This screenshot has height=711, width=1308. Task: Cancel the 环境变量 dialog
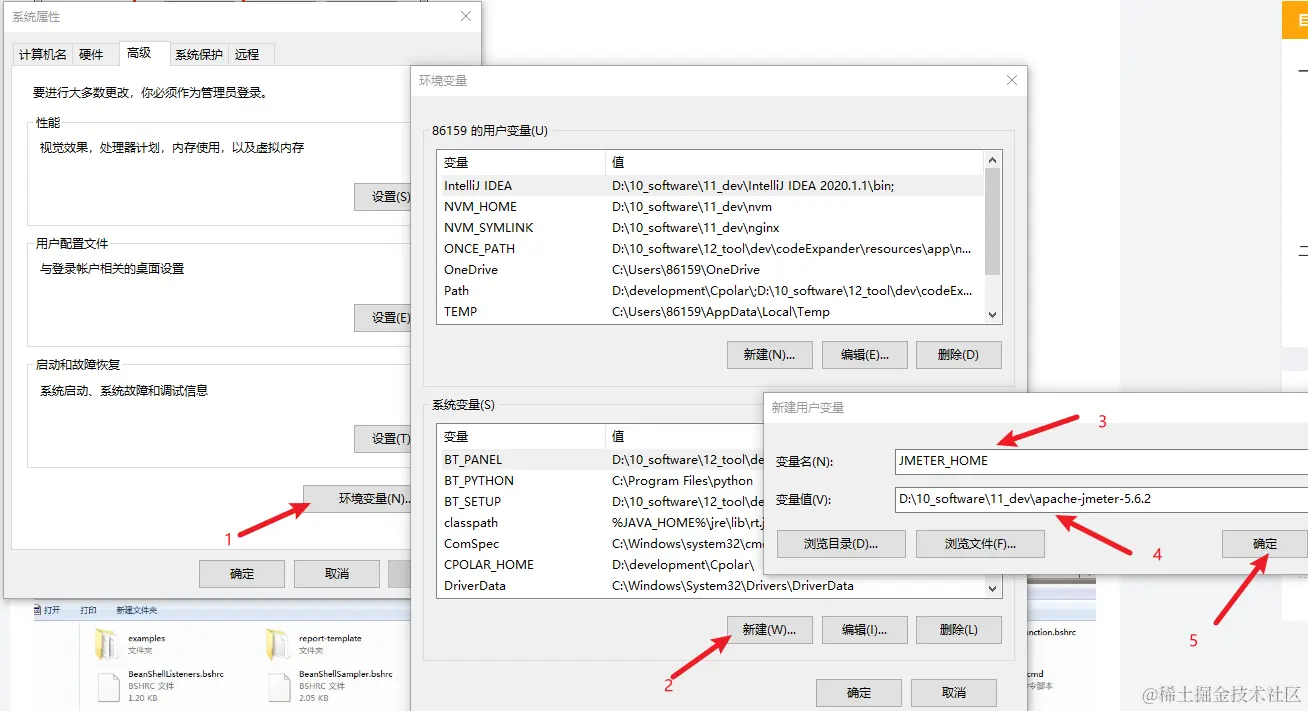click(954, 693)
